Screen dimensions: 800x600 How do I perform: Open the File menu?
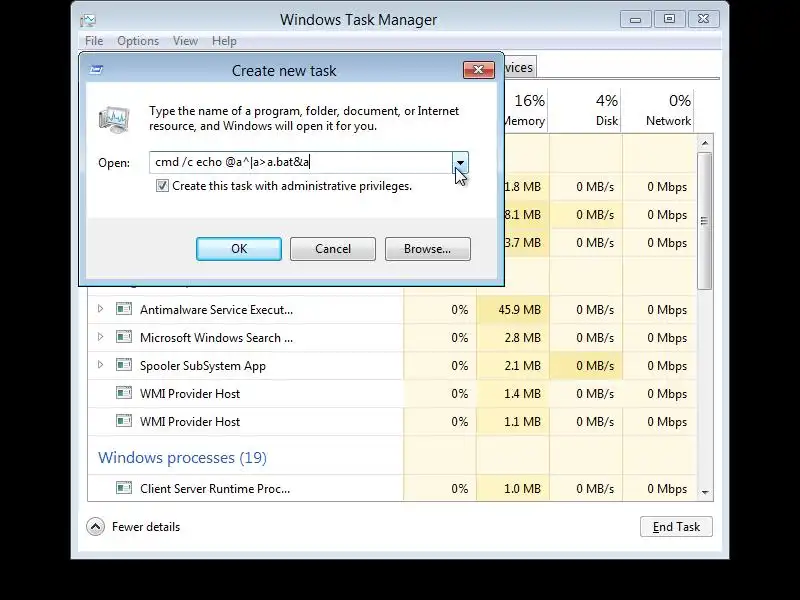tap(94, 41)
